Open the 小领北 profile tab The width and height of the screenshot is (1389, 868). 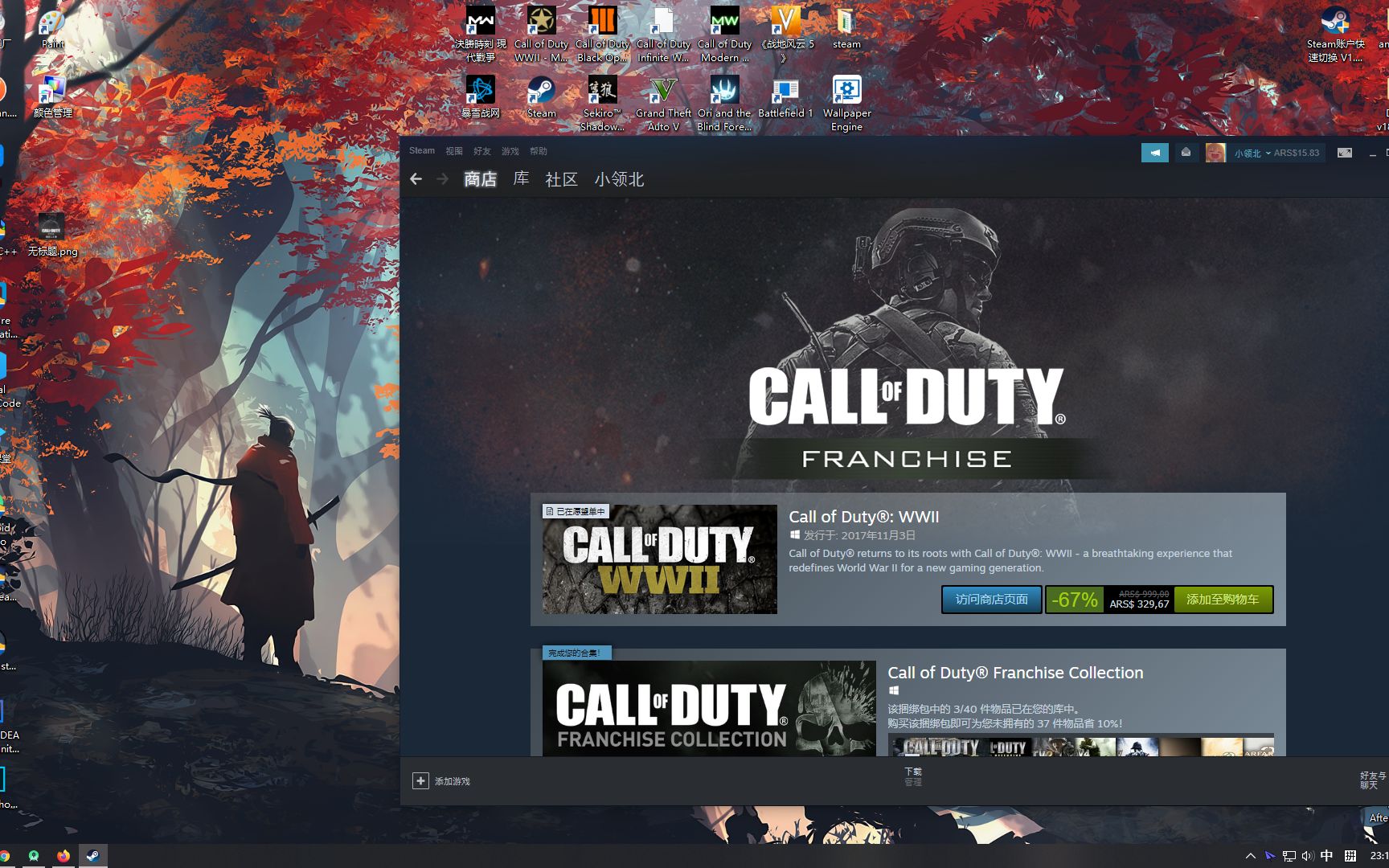(619, 179)
